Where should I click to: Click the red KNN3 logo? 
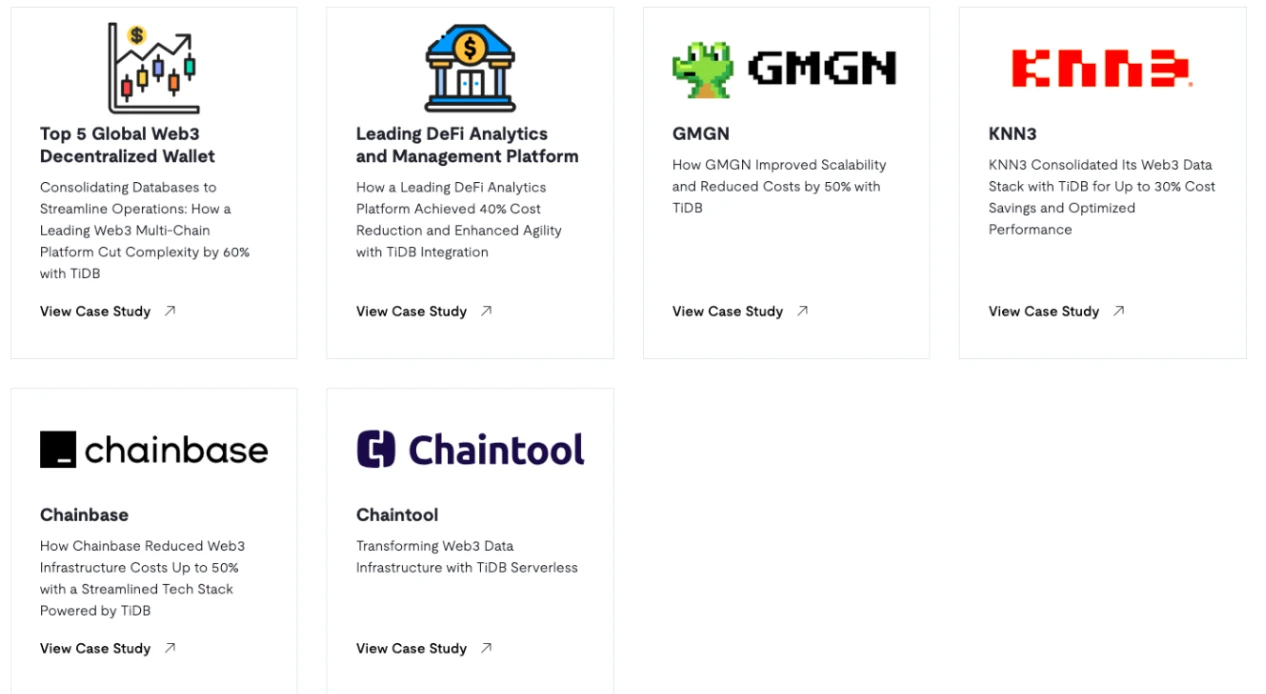tap(1101, 68)
